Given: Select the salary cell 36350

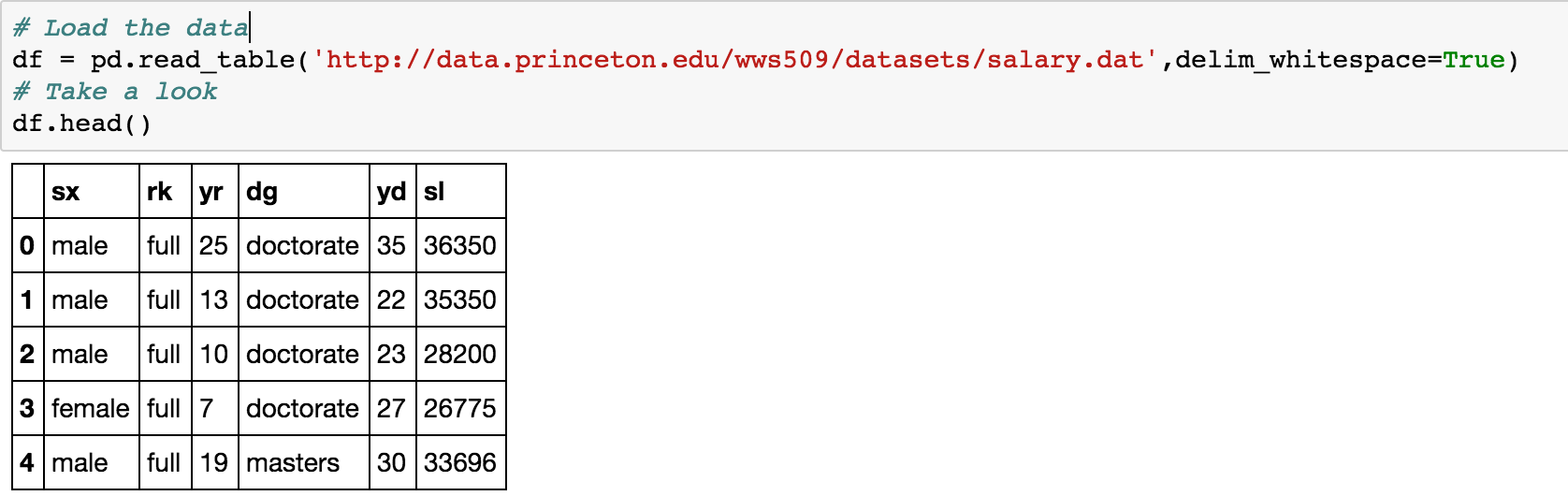Looking at the screenshot, I should tap(459, 246).
